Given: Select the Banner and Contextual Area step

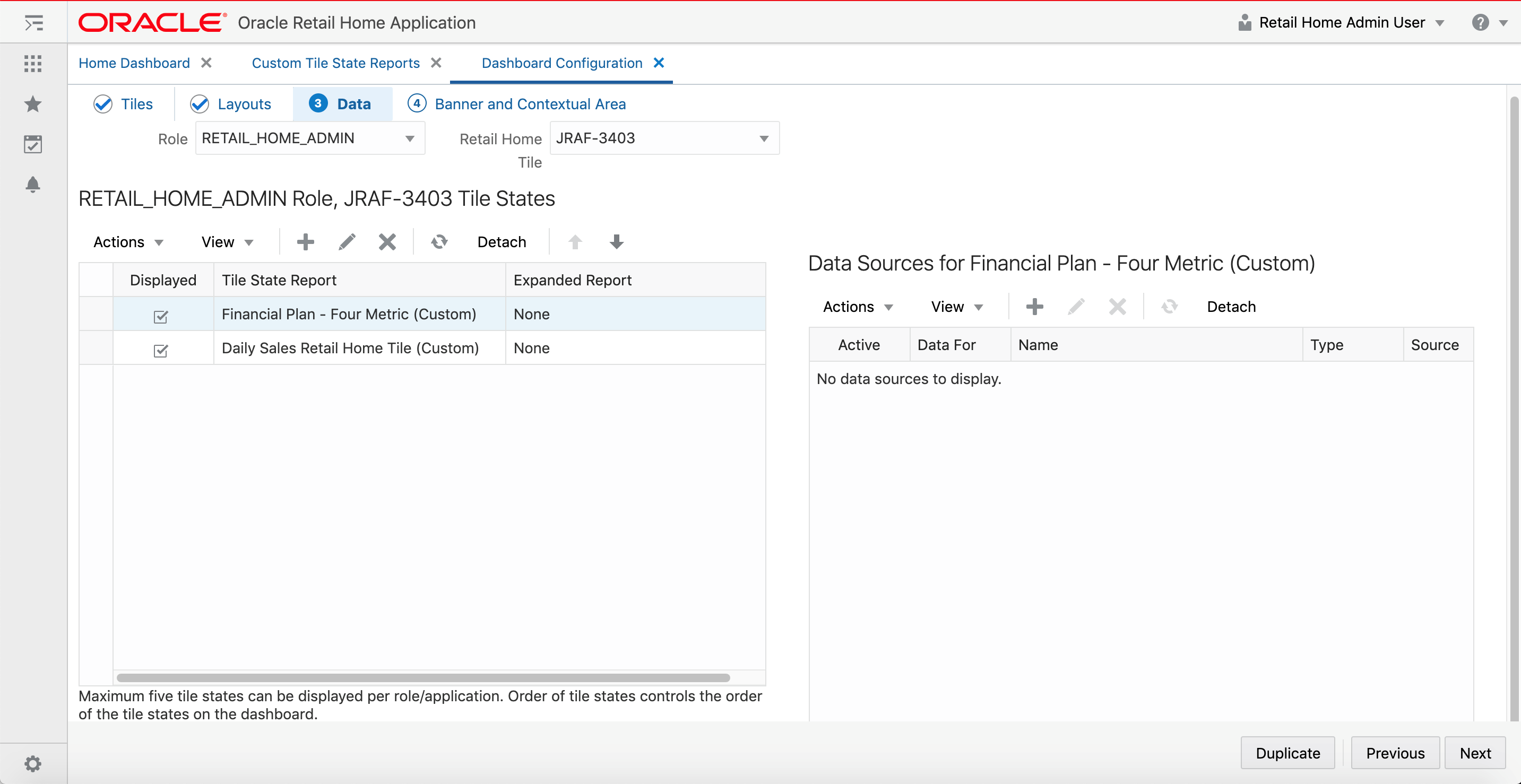Looking at the screenshot, I should [x=530, y=104].
